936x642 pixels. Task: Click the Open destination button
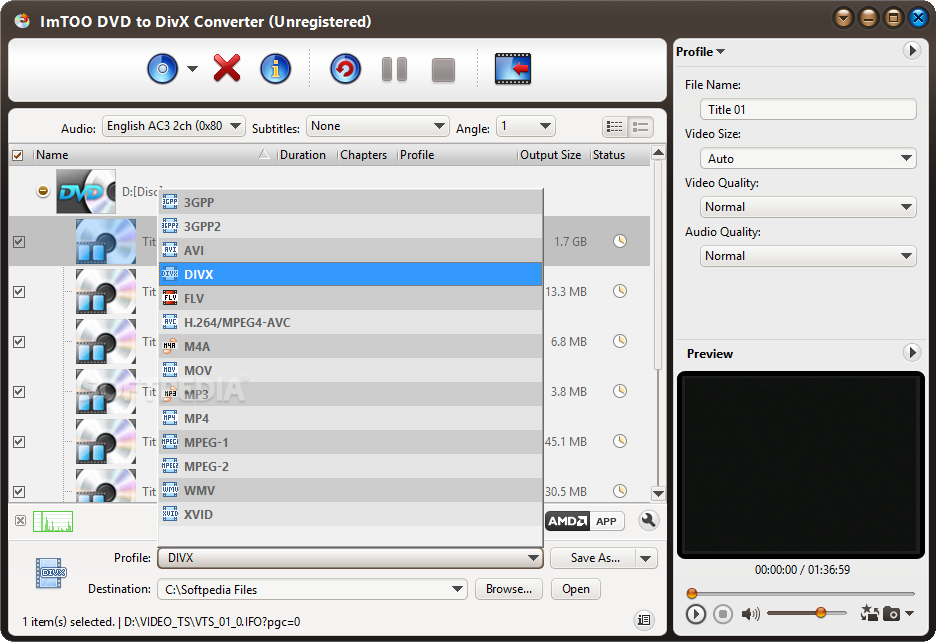pyautogui.click(x=575, y=589)
